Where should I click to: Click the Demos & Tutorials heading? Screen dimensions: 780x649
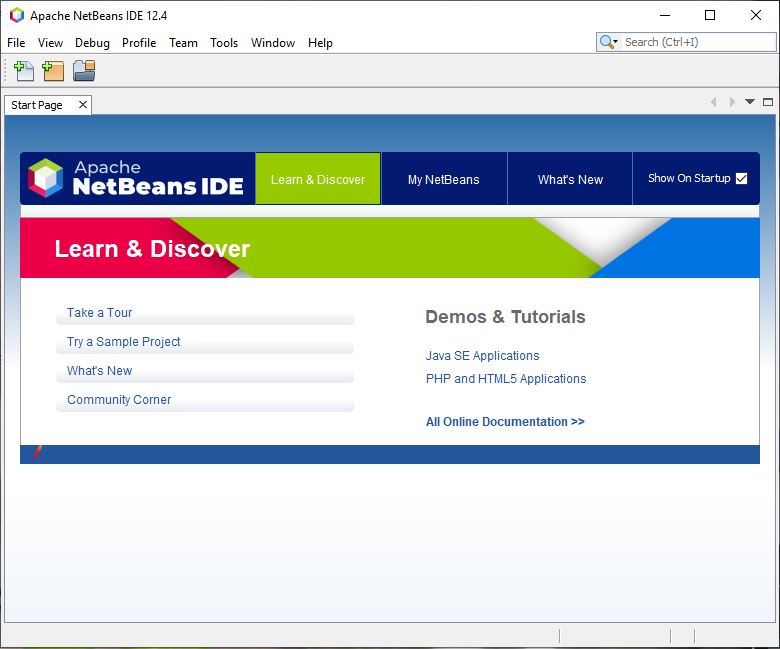[x=505, y=317]
